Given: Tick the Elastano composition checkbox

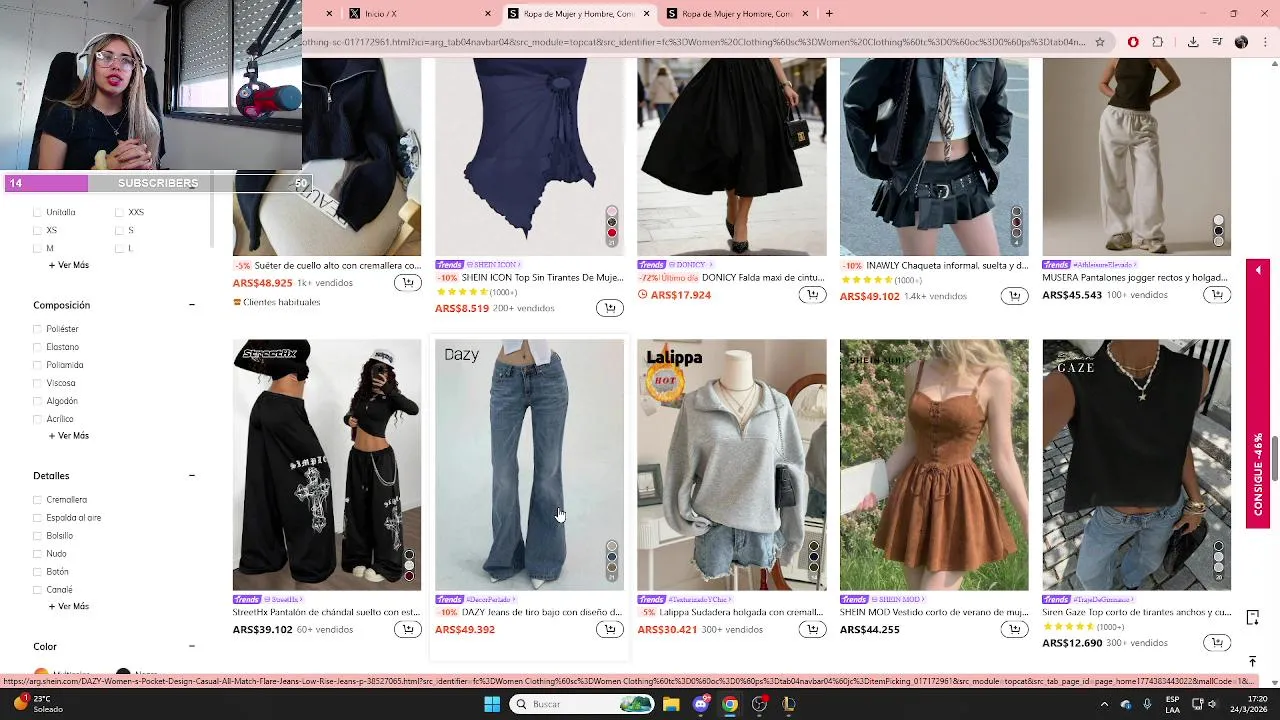Looking at the screenshot, I should (38, 347).
